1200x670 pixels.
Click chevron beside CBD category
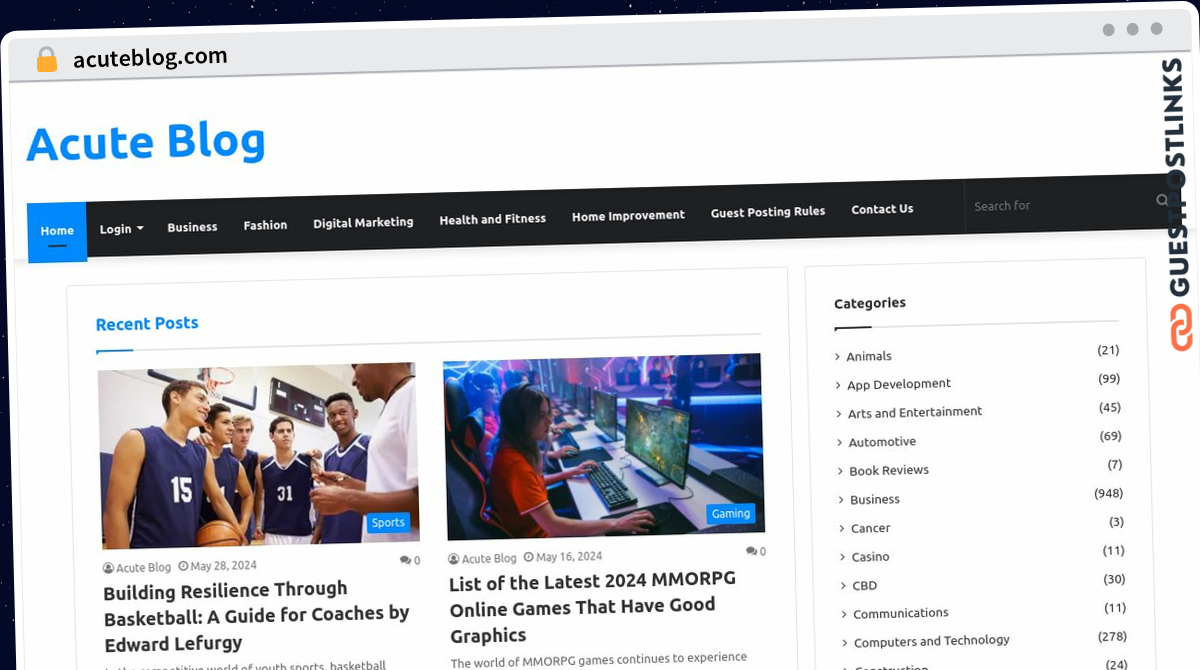(843, 586)
